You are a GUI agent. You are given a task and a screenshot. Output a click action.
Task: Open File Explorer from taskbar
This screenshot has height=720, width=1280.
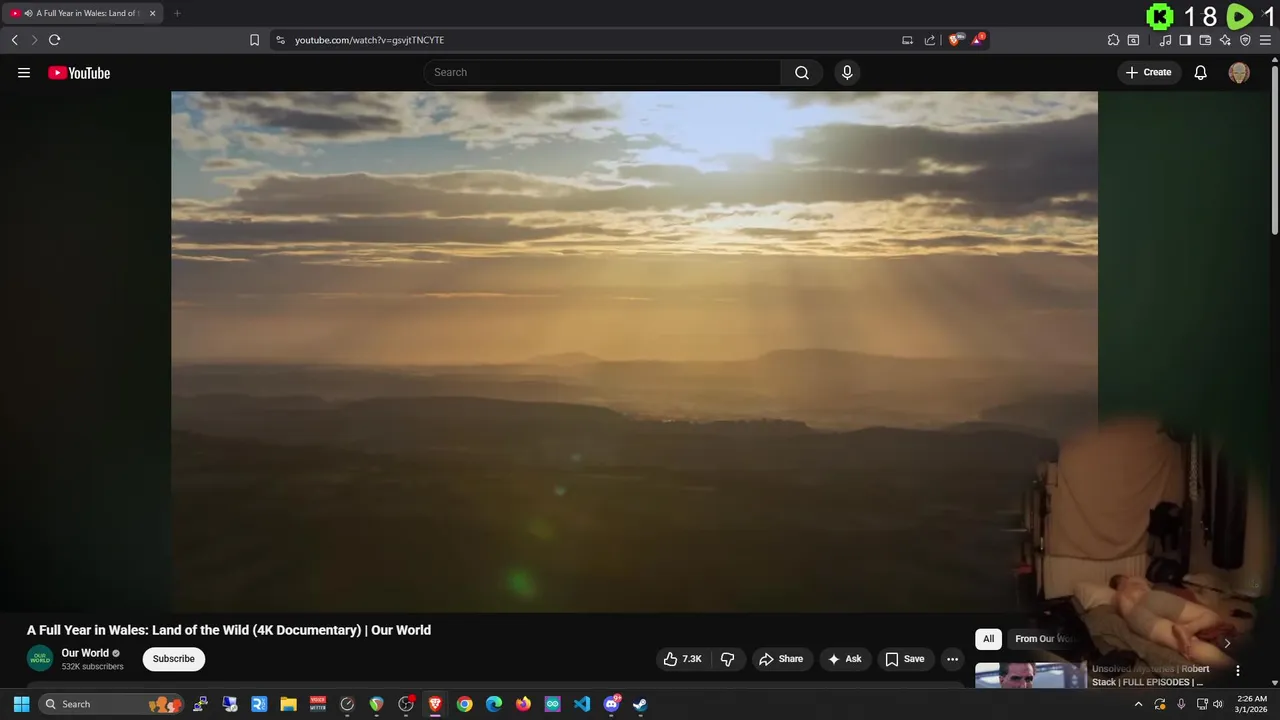tap(288, 704)
